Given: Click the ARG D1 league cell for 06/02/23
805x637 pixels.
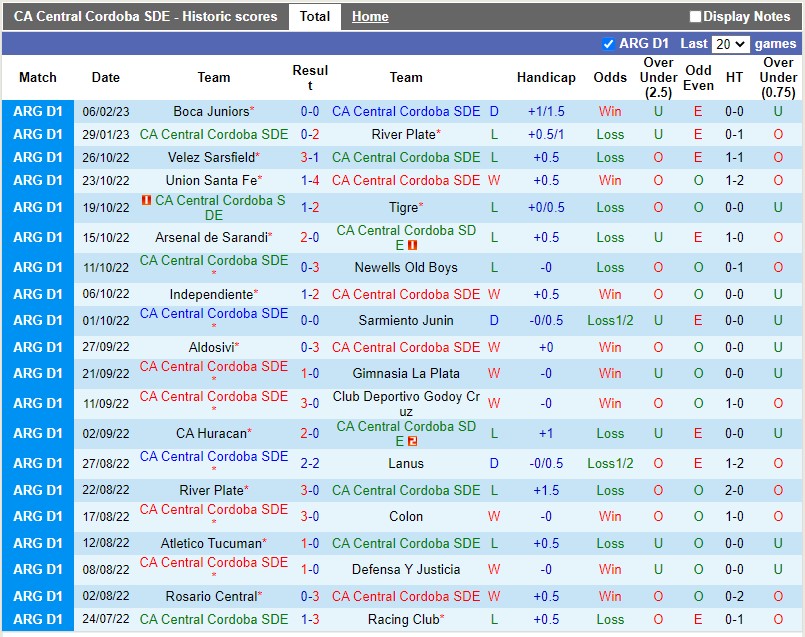Looking at the screenshot, I should click(x=37, y=112).
